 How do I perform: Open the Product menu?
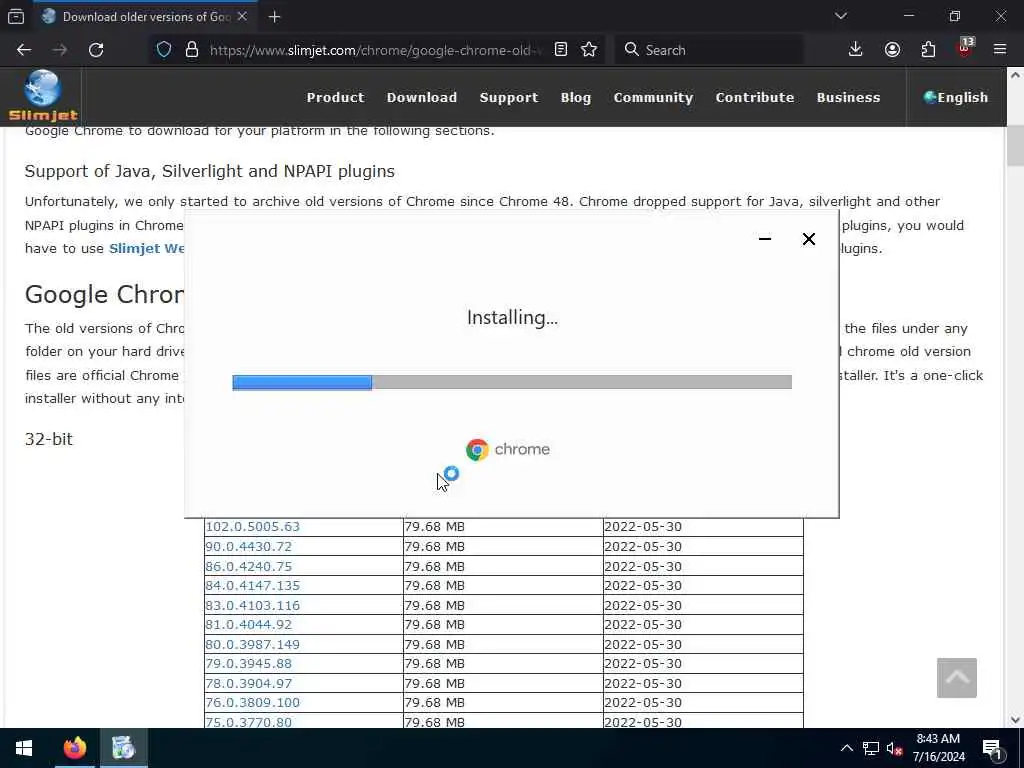click(336, 97)
